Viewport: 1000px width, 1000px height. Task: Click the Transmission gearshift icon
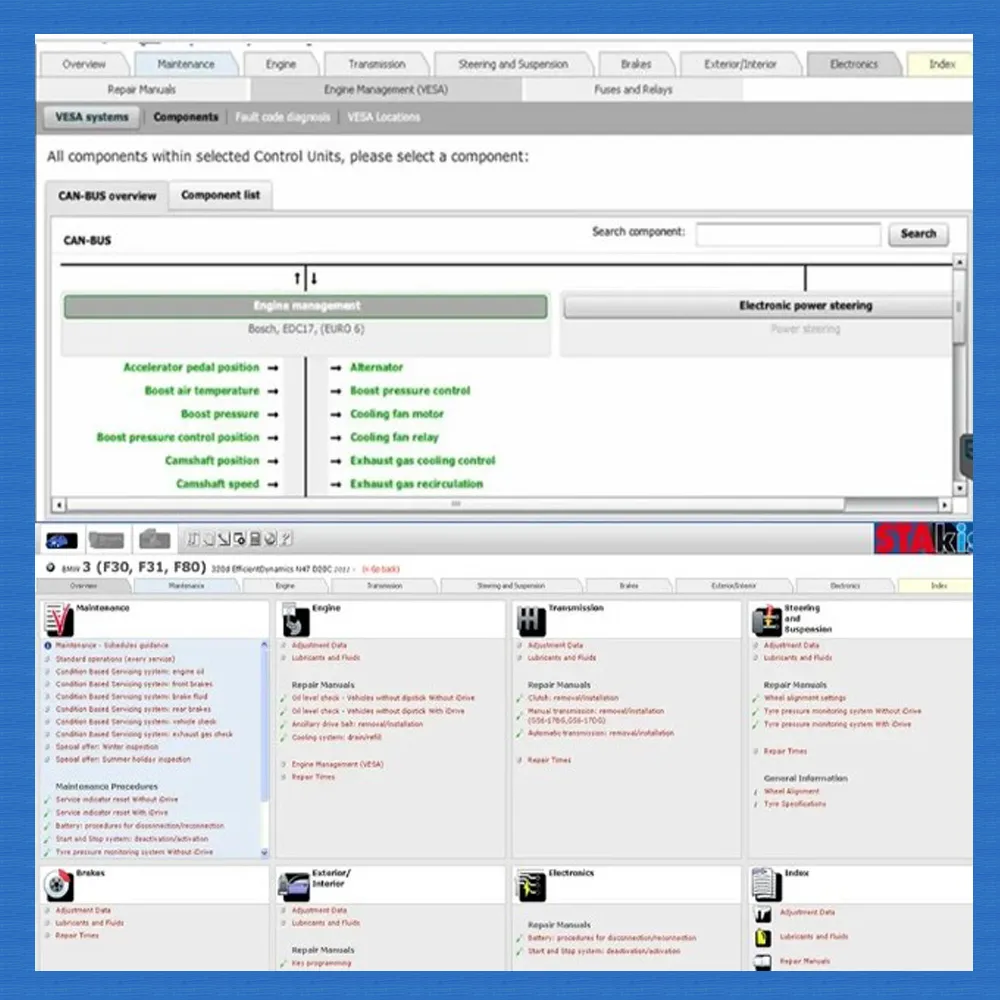click(531, 620)
